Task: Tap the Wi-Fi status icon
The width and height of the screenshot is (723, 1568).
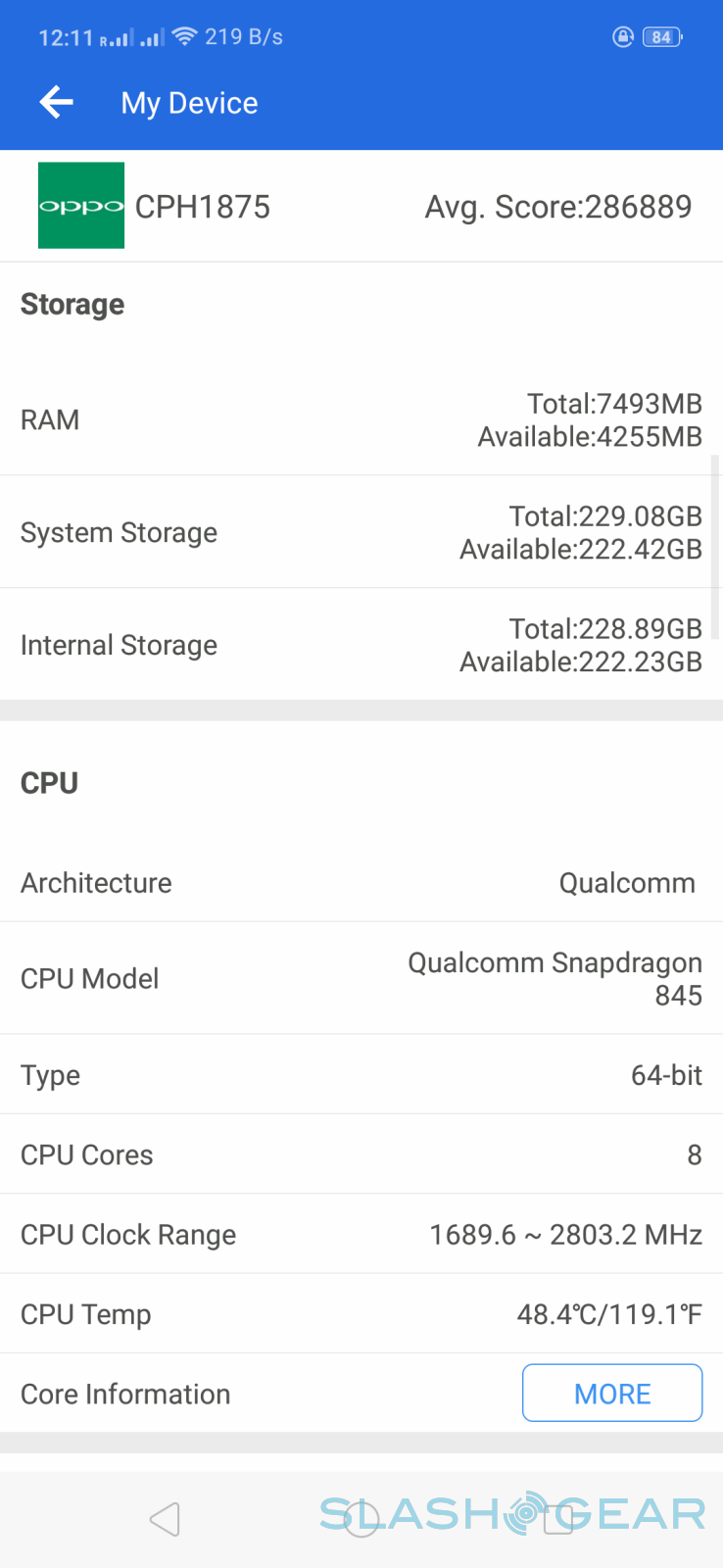Action: pyautogui.click(x=184, y=36)
